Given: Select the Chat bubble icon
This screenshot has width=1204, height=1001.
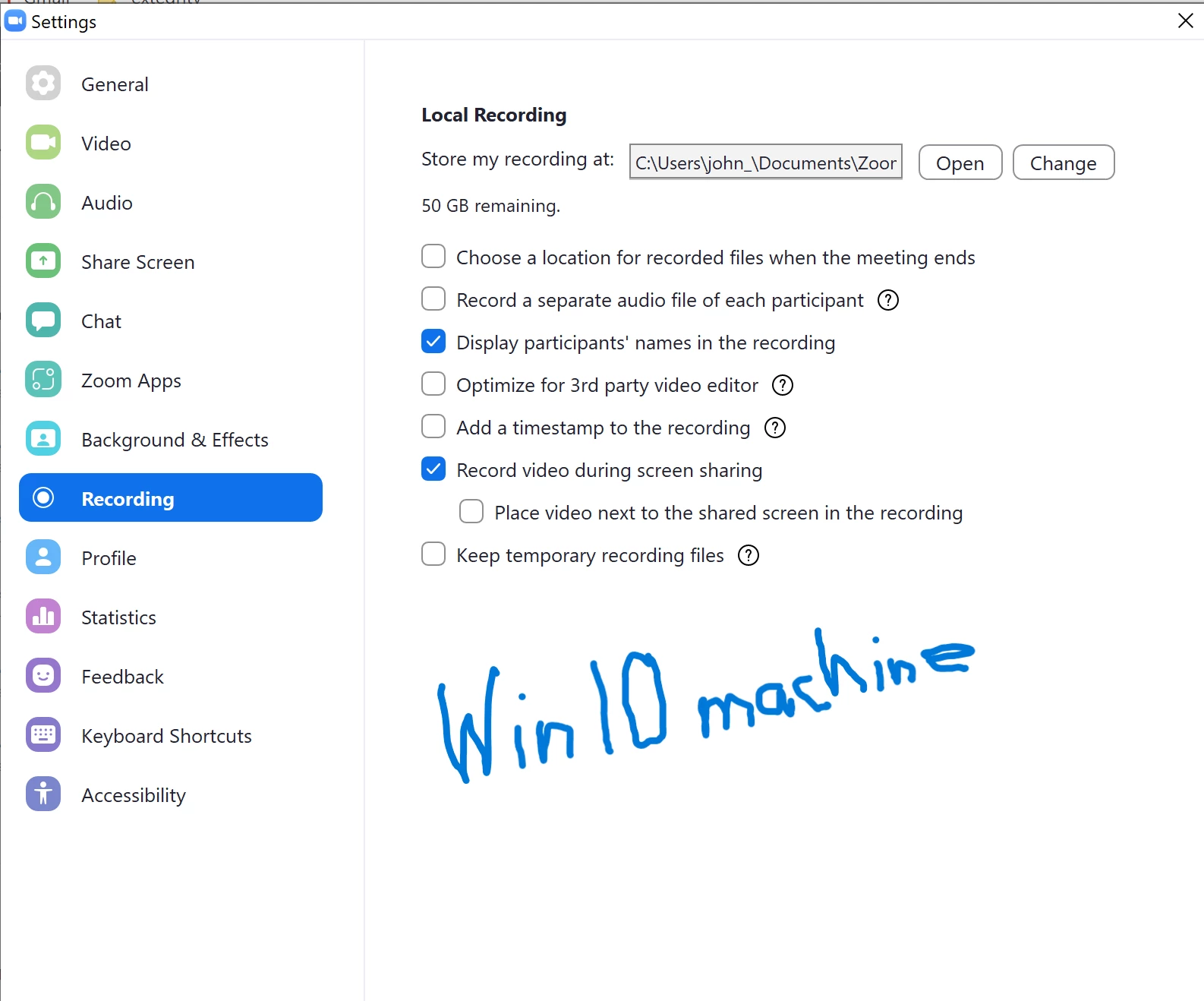Looking at the screenshot, I should pyautogui.click(x=43, y=320).
